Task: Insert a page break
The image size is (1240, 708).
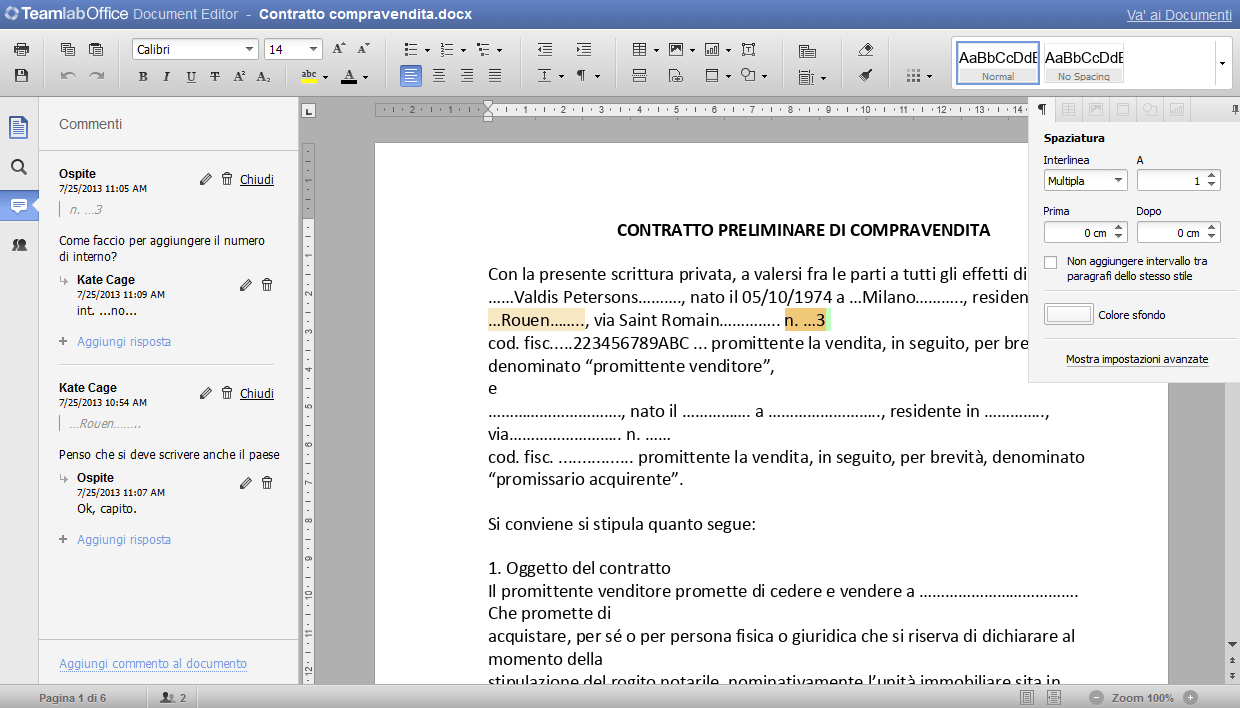Action: [x=640, y=75]
